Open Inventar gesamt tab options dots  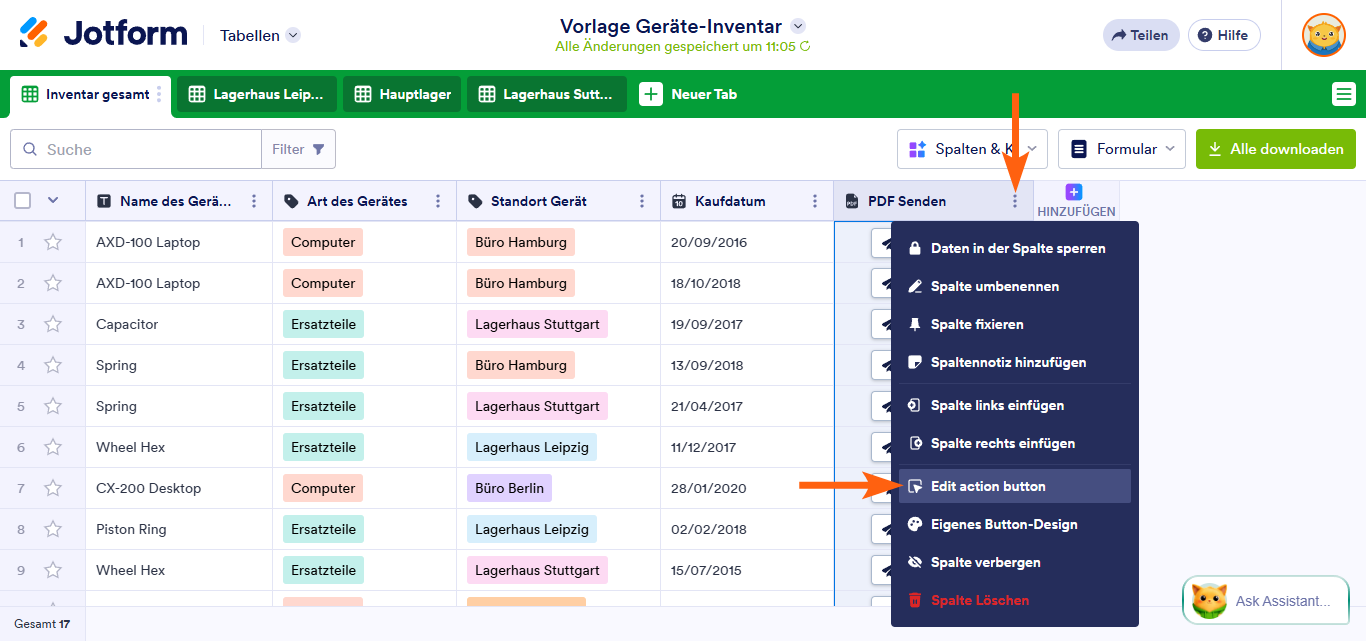[x=159, y=94]
